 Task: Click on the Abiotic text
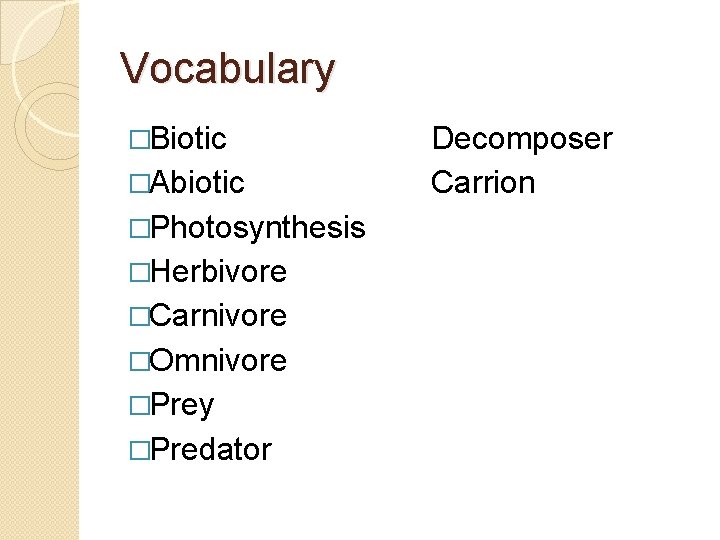click(x=197, y=182)
